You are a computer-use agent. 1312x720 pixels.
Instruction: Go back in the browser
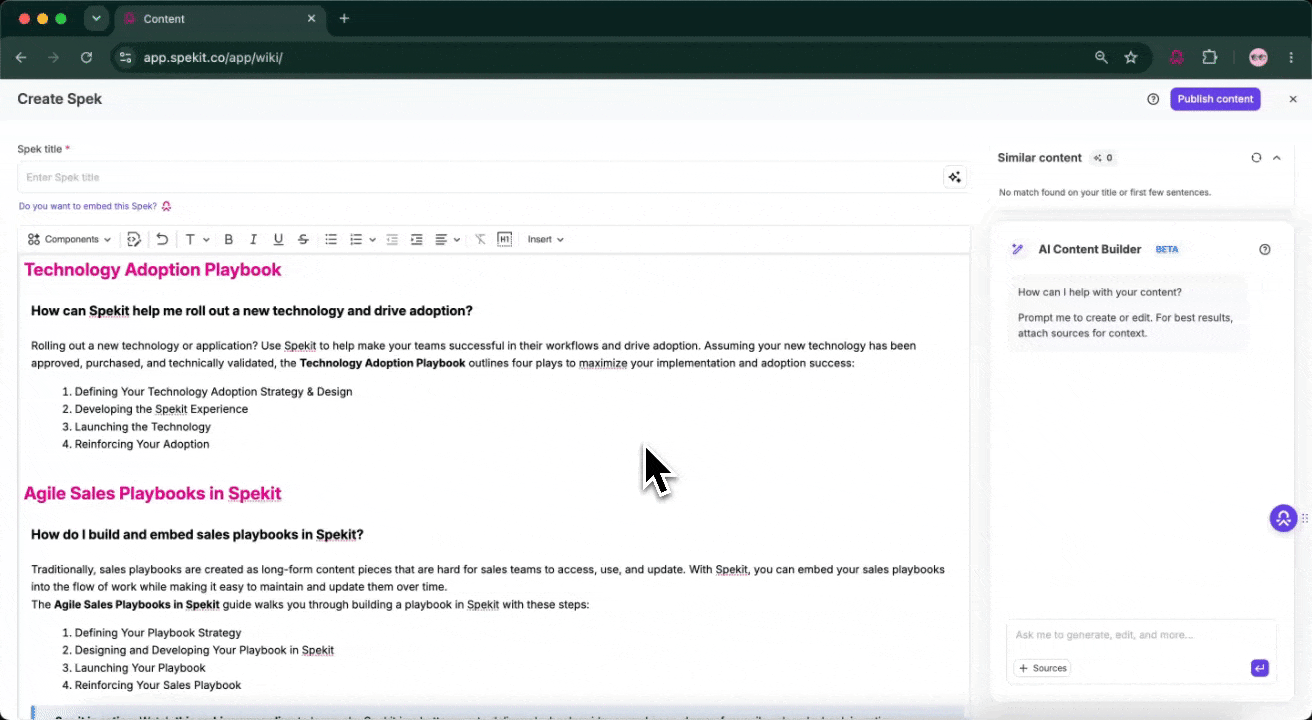pos(21,58)
